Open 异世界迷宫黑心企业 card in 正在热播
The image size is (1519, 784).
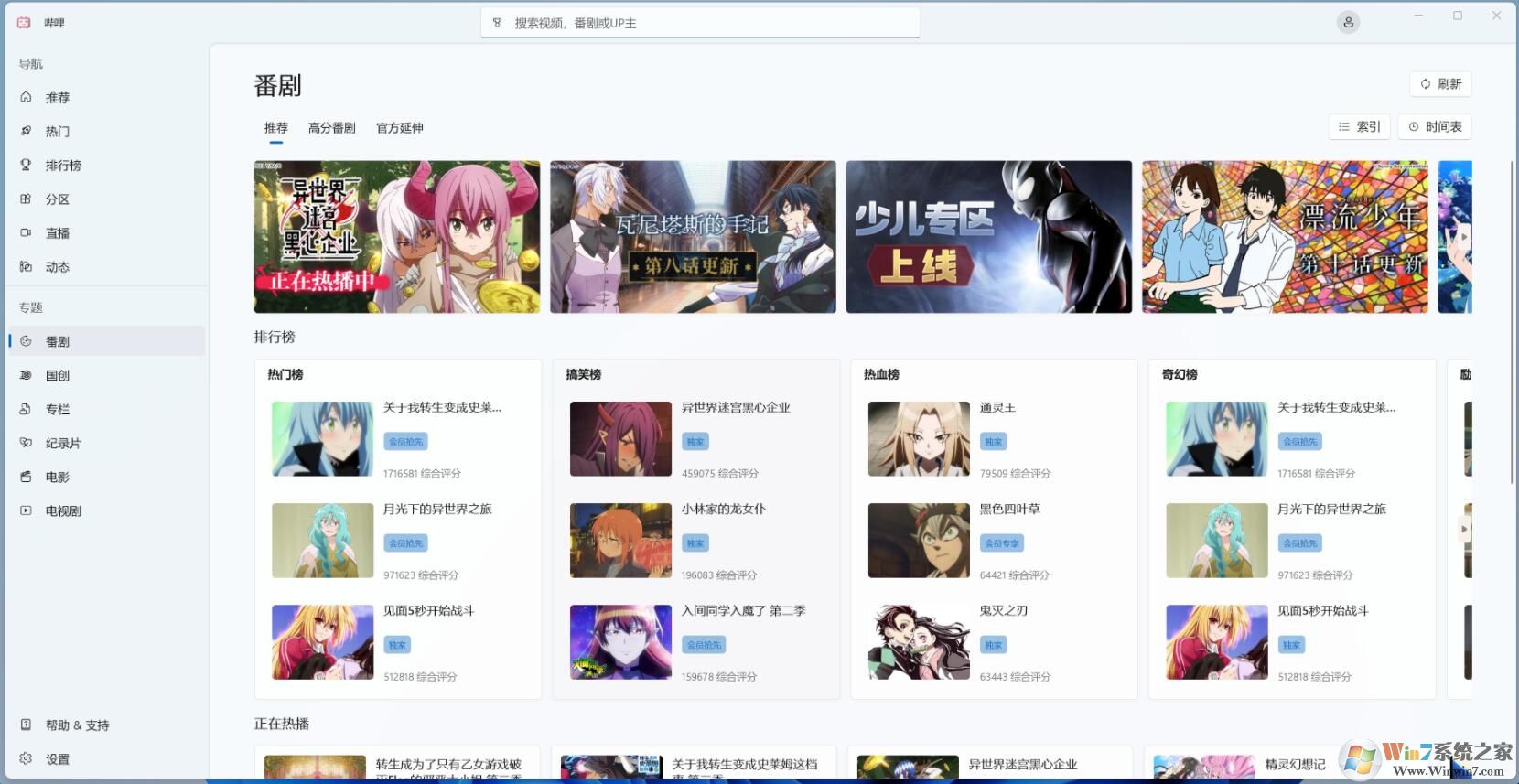pos(990,764)
